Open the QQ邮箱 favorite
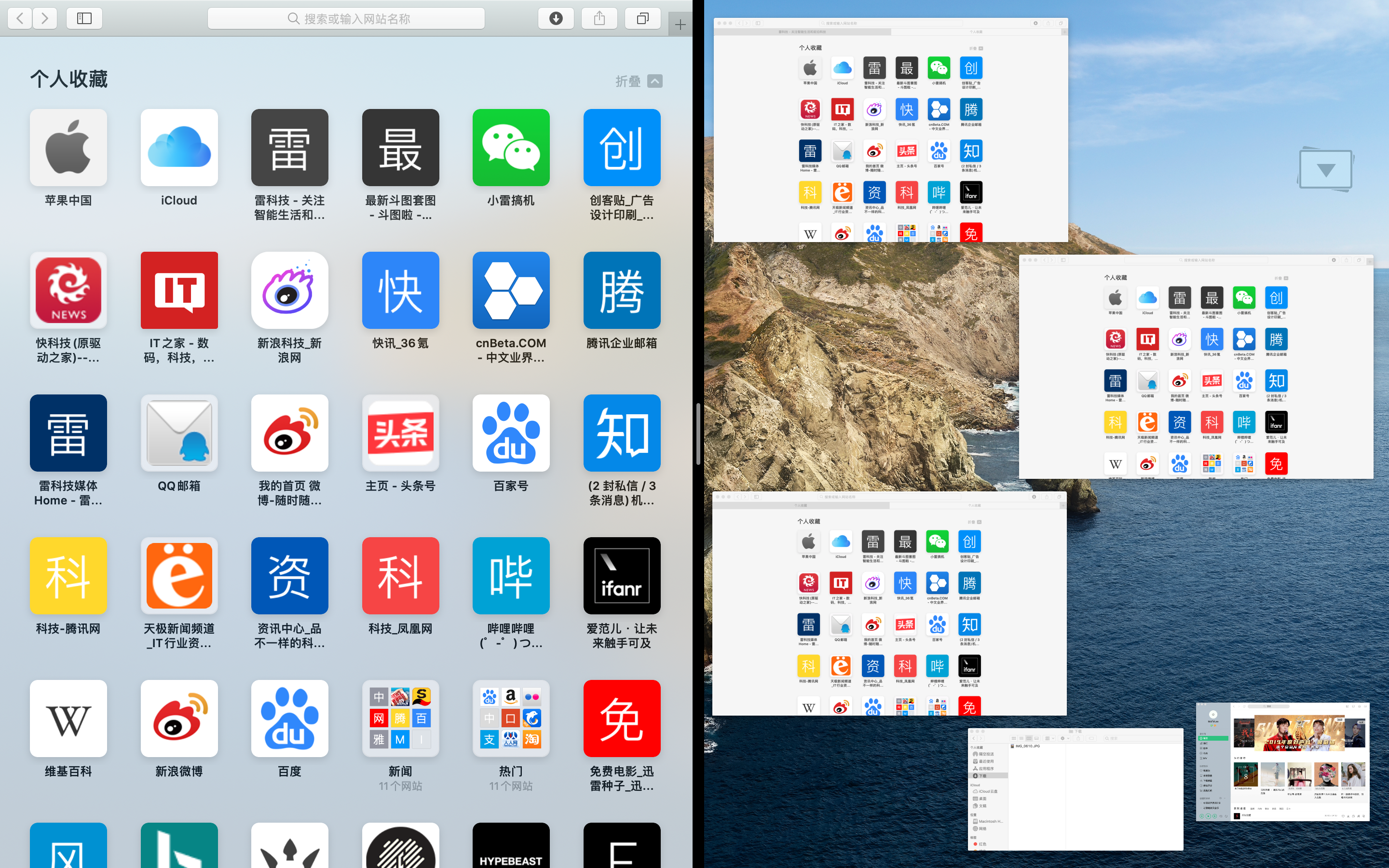The width and height of the screenshot is (1389, 868). click(x=179, y=433)
